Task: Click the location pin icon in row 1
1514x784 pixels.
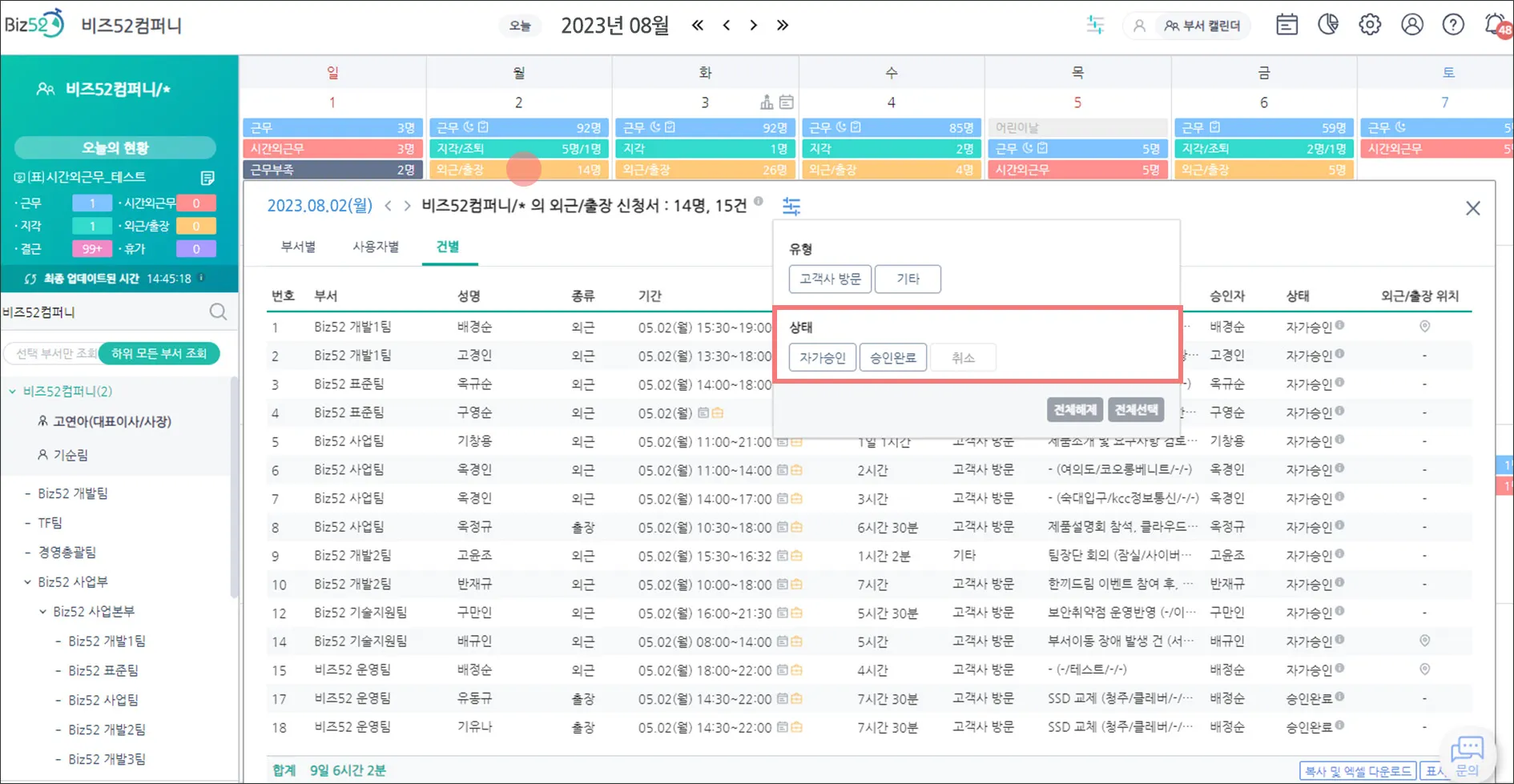Action: click(1424, 327)
